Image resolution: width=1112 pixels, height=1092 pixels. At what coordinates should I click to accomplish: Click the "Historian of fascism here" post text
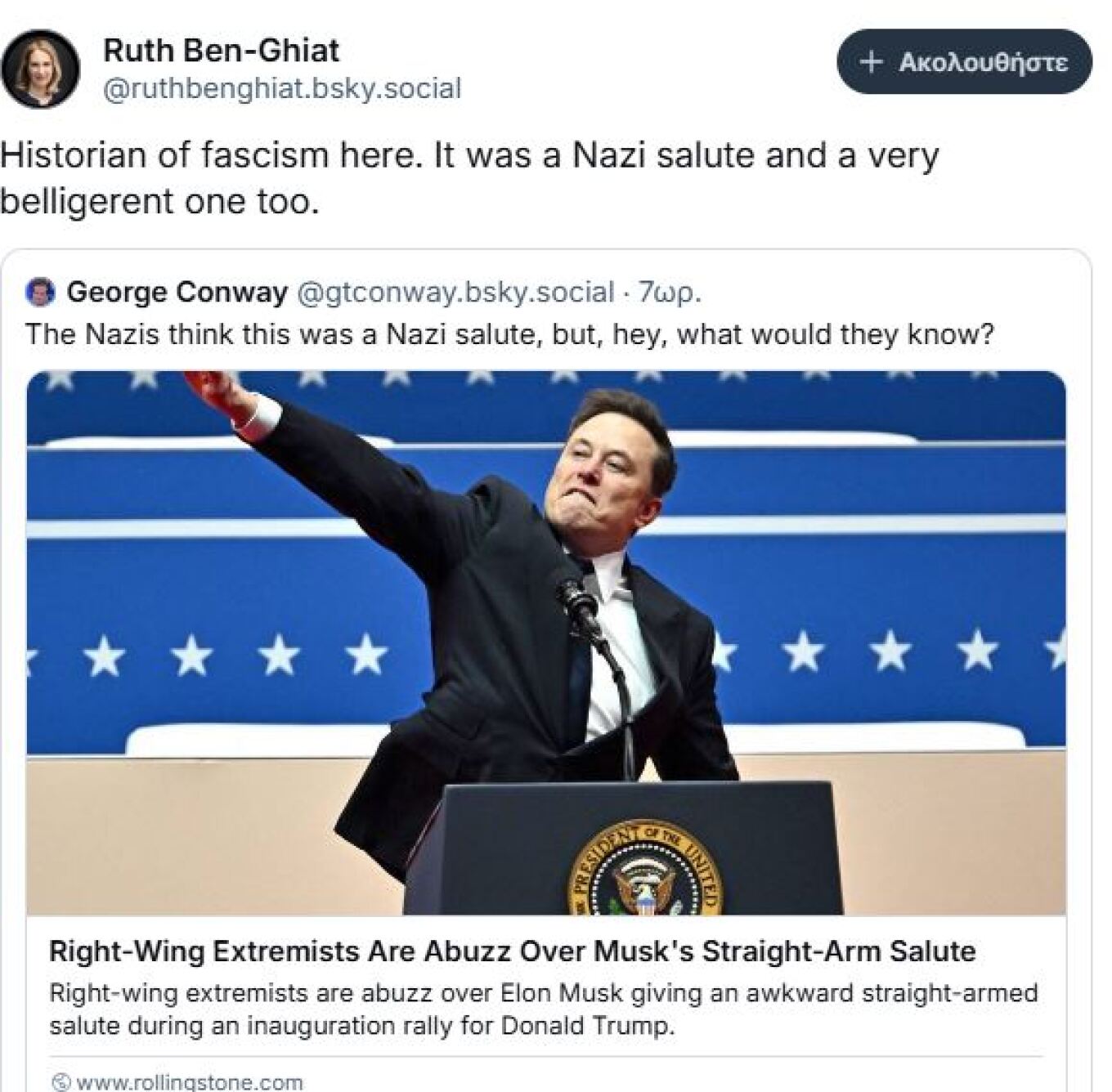tap(469, 155)
